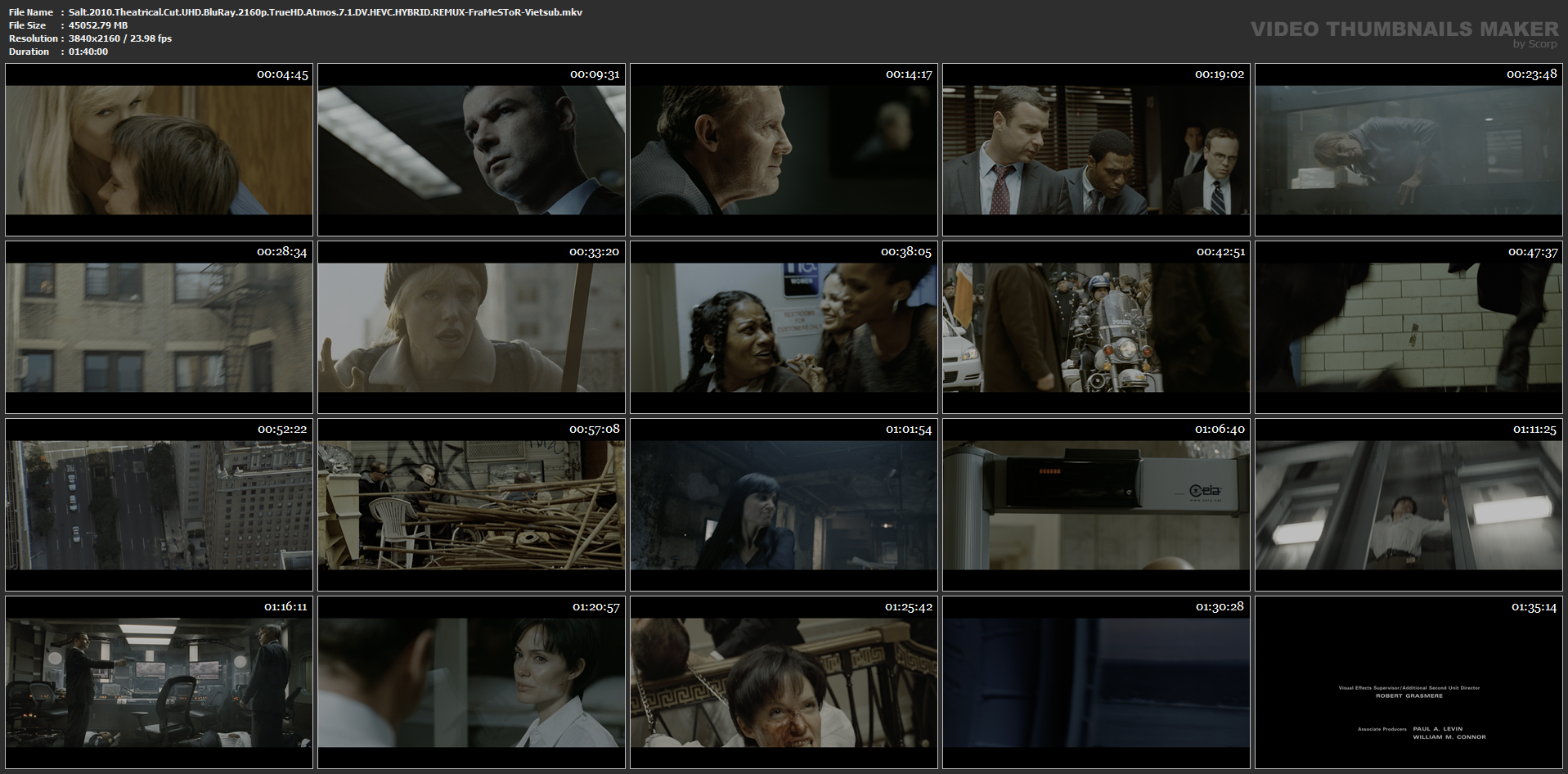Select the thumbnail stamped 00:33:20
This screenshot has height=774, width=1568.
[x=471, y=327]
